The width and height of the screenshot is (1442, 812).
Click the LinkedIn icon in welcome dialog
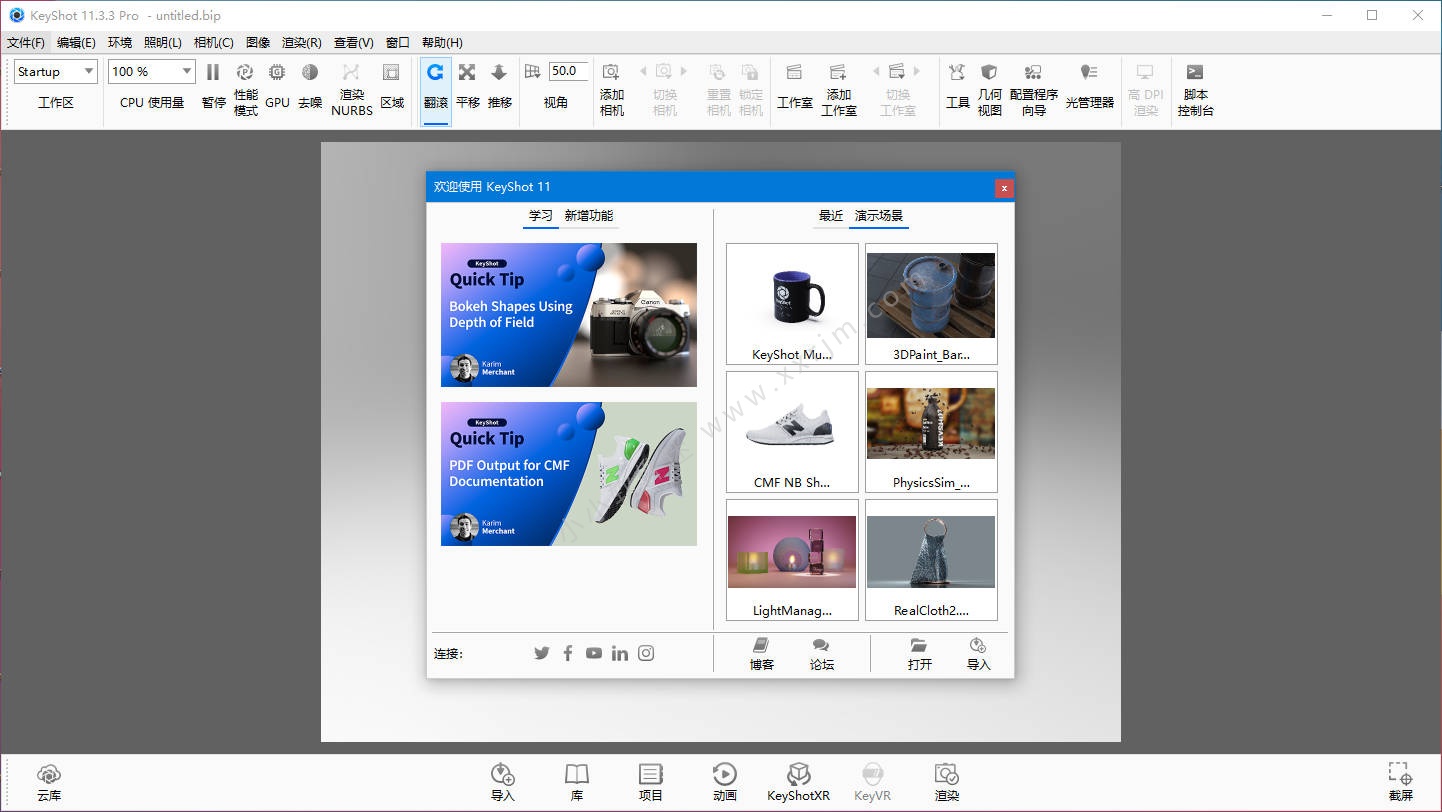point(620,653)
